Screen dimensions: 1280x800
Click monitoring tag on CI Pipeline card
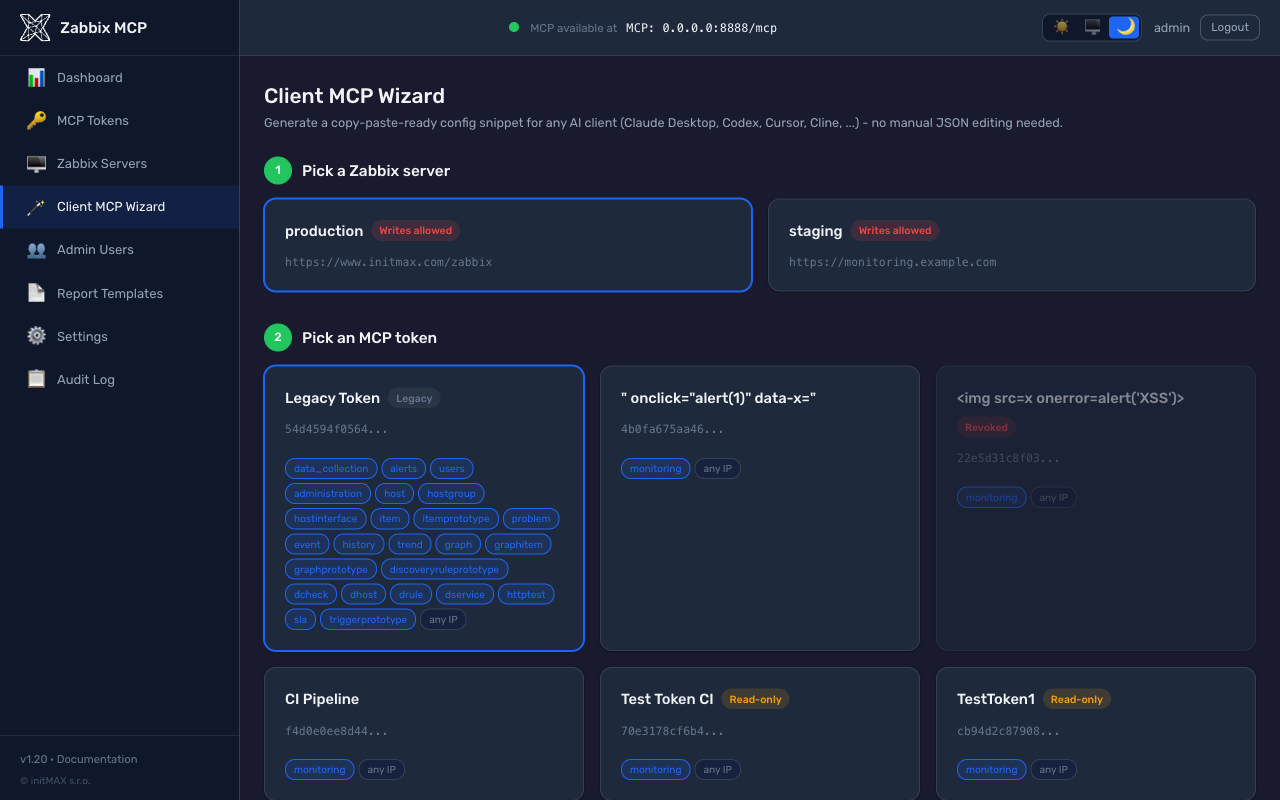pyautogui.click(x=320, y=770)
